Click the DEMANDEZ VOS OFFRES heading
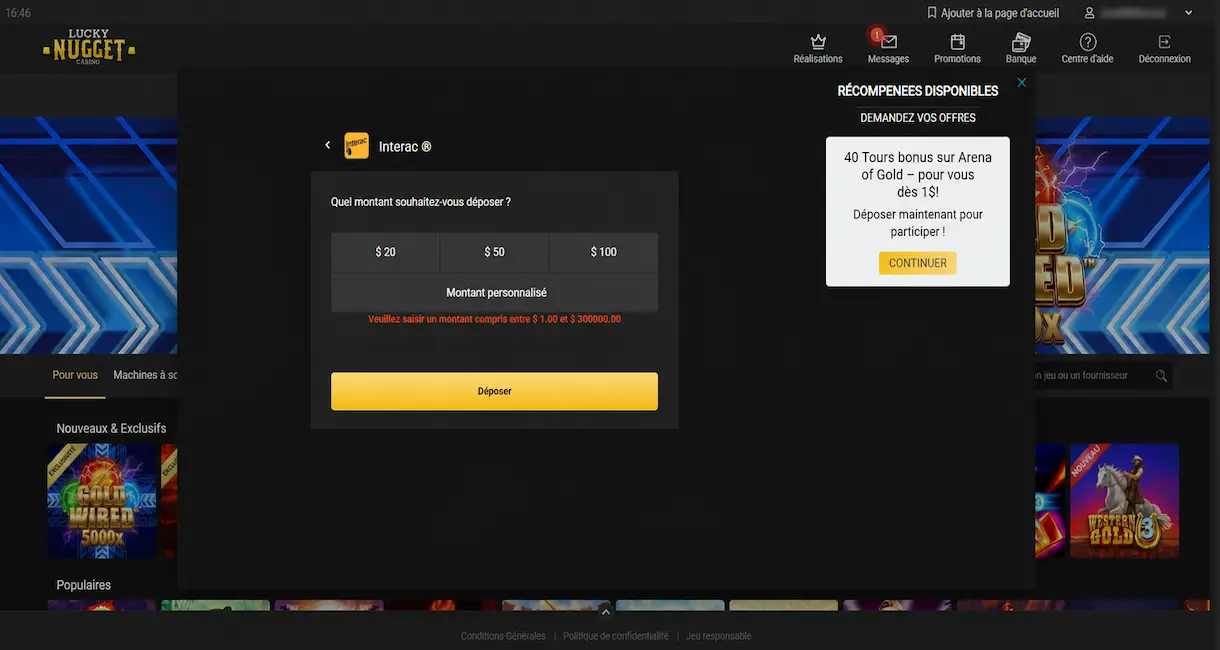 918,118
